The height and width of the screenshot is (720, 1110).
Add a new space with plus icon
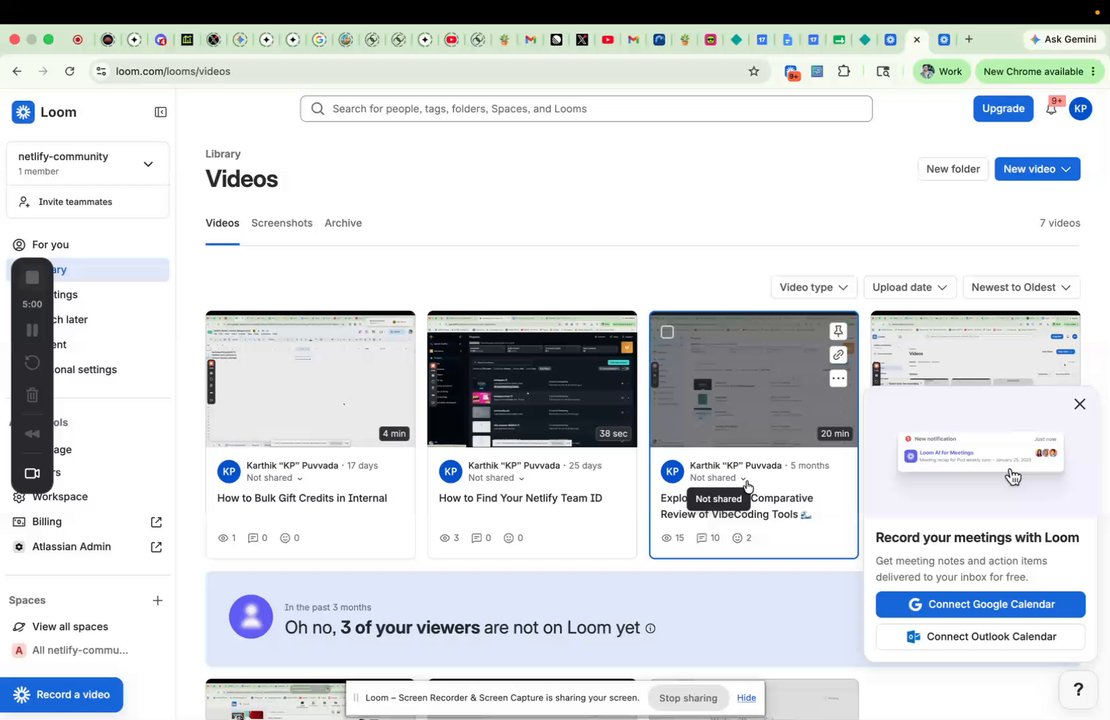click(x=158, y=600)
